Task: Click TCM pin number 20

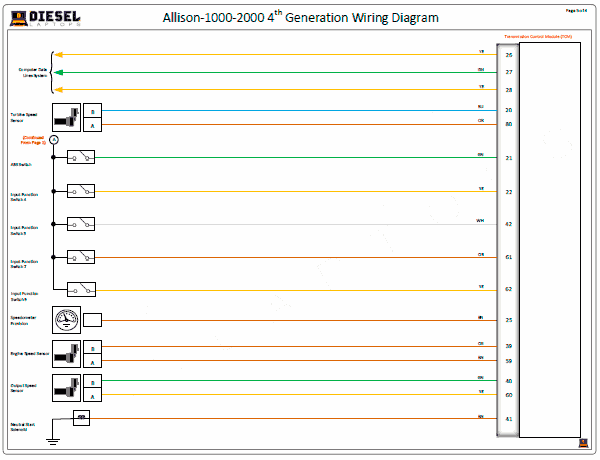Action: tap(509, 110)
